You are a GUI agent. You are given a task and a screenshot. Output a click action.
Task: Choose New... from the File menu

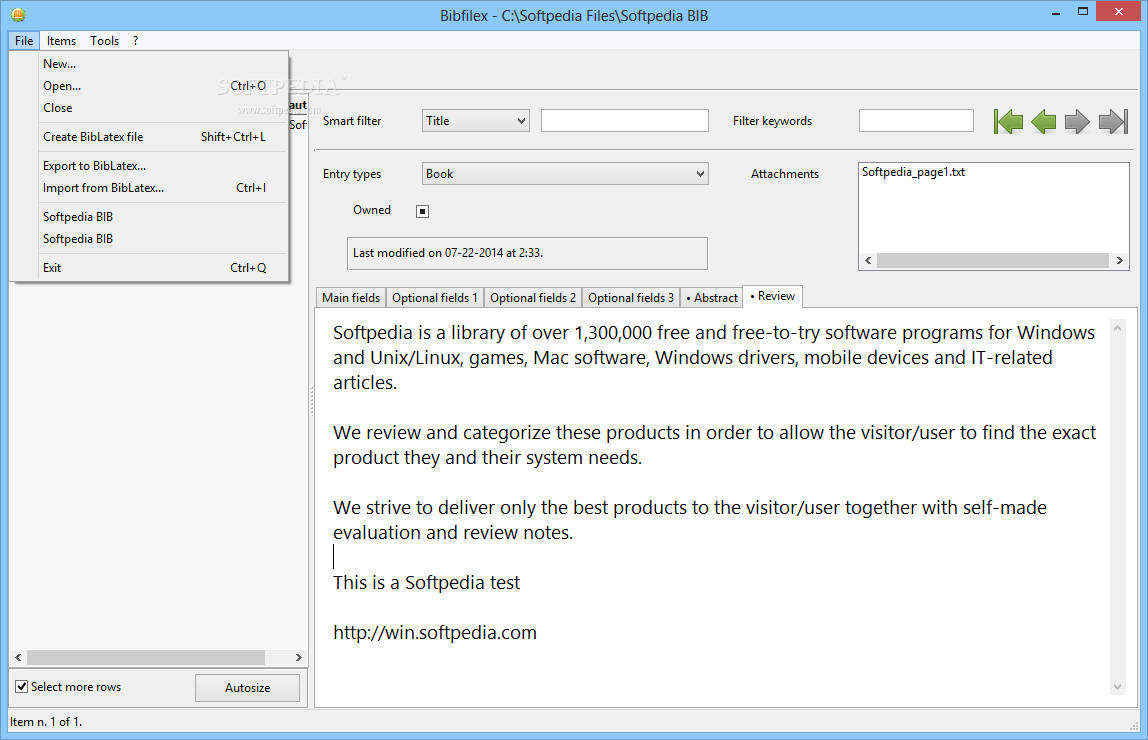149,64
